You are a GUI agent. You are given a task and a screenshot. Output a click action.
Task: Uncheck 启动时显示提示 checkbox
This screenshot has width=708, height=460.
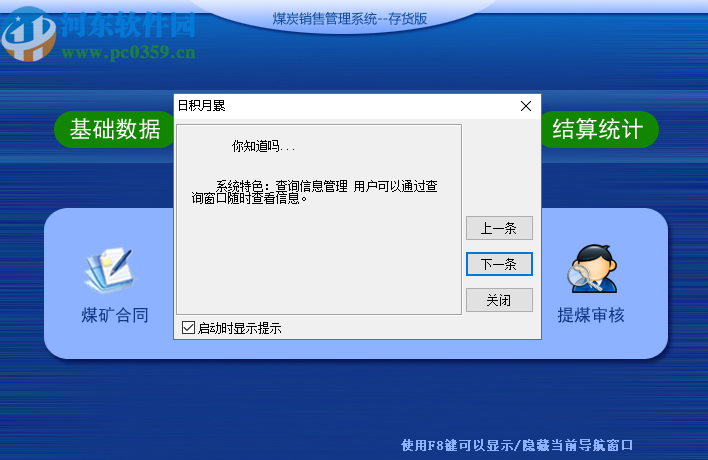click(188, 328)
